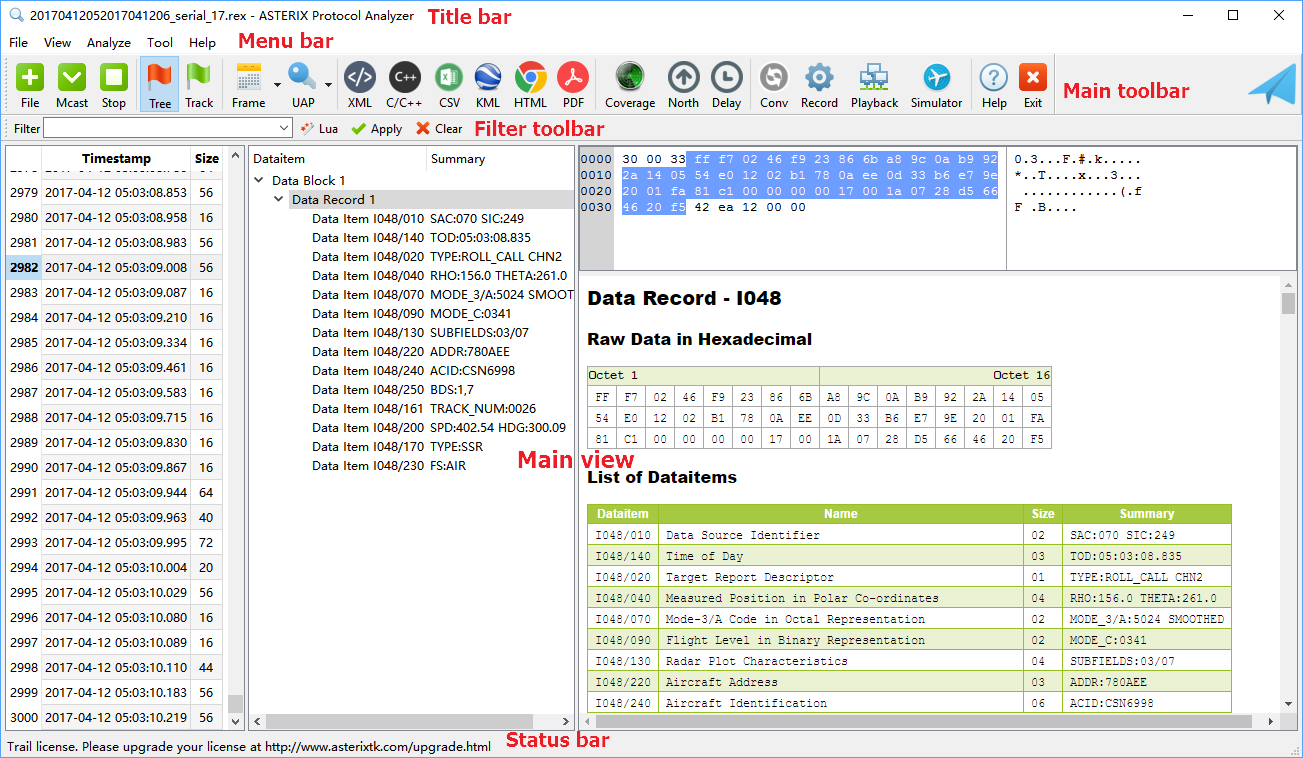This screenshot has height=758, width=1303.
Task: Click the Size column header
Action: [207, 159]
